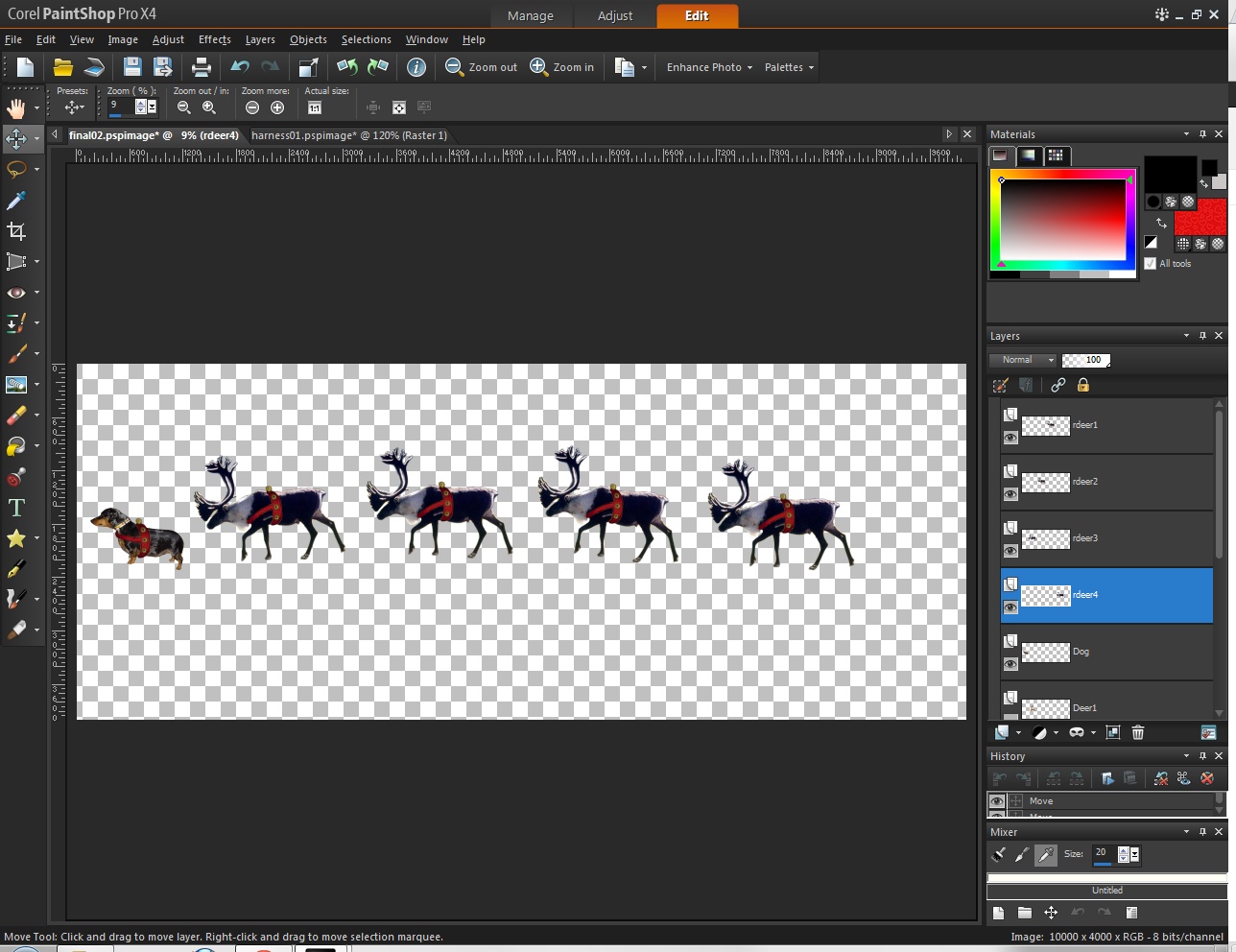Open the Zoom percent dropdown arrow

(x=152, y=107)
